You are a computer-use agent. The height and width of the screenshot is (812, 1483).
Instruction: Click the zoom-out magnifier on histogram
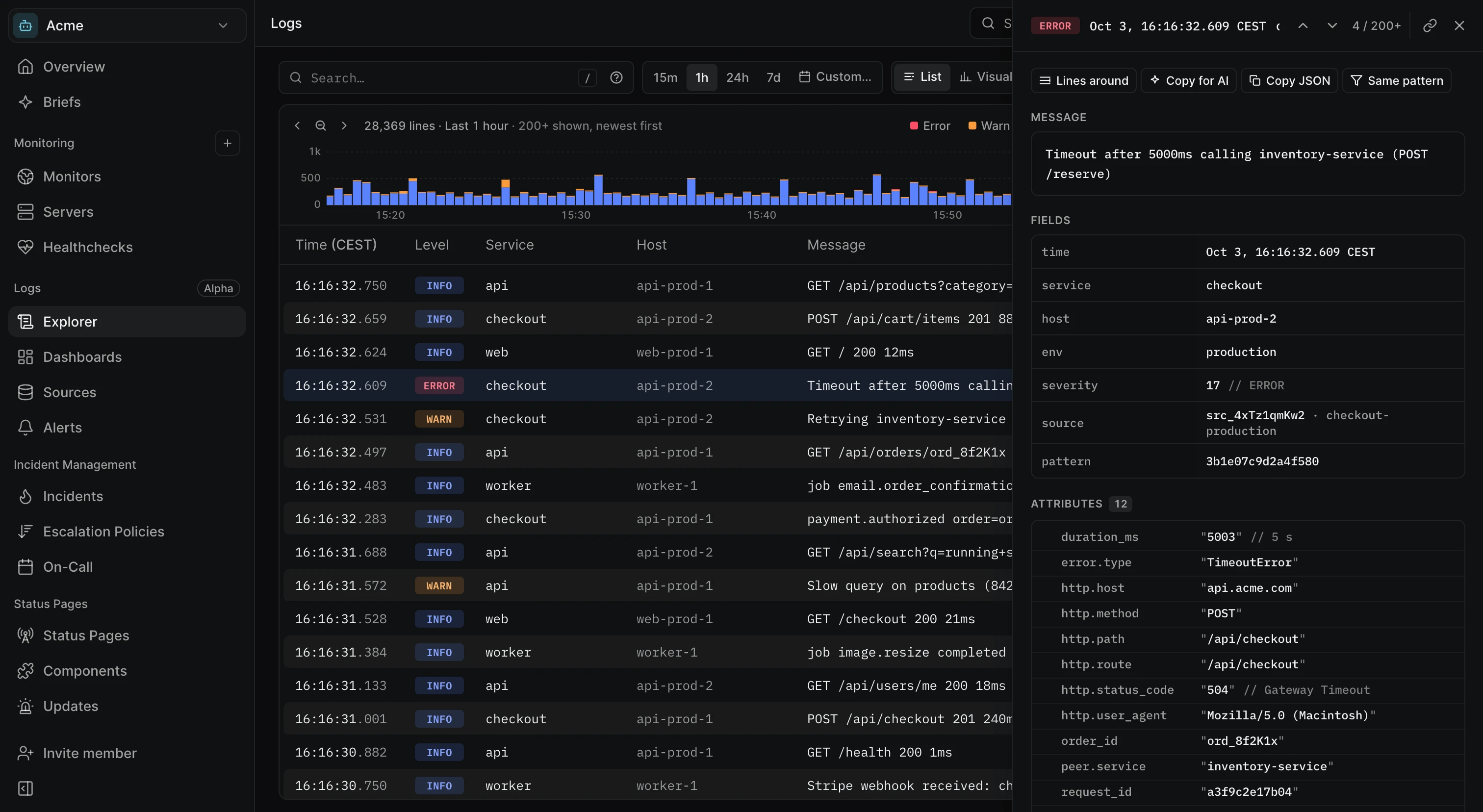321,126
